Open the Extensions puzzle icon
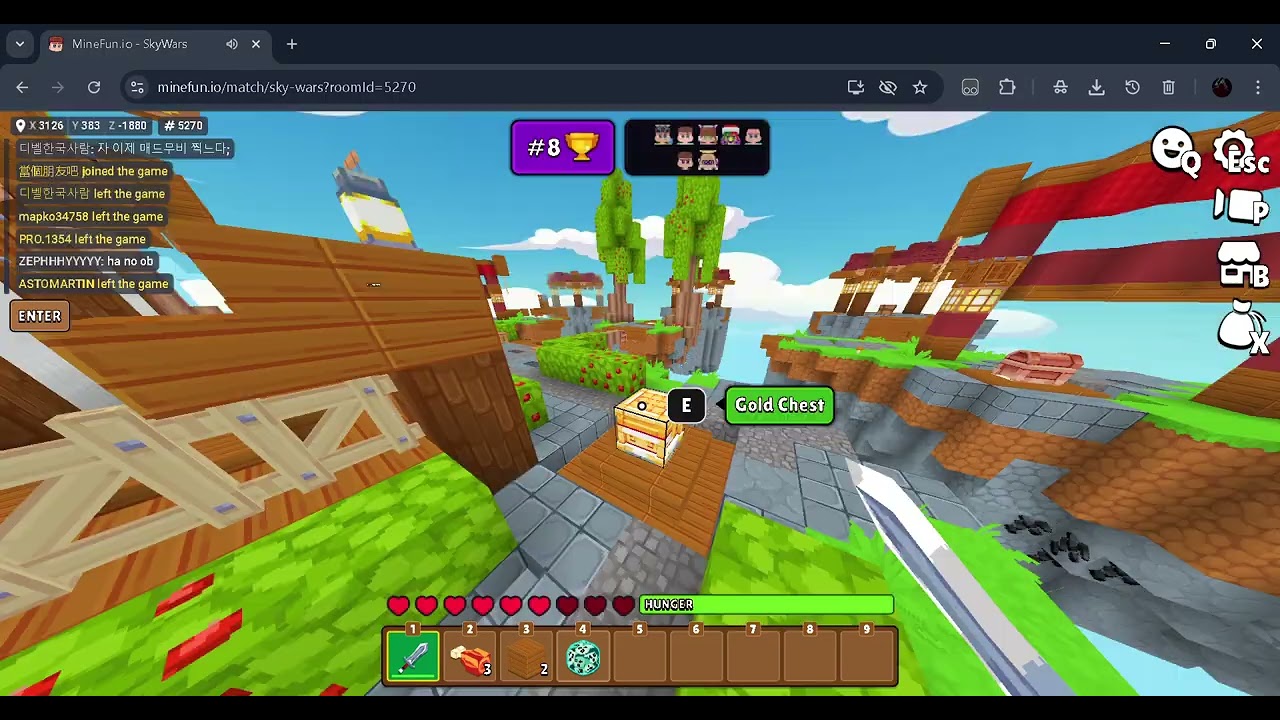 (x=1007, y=87)
